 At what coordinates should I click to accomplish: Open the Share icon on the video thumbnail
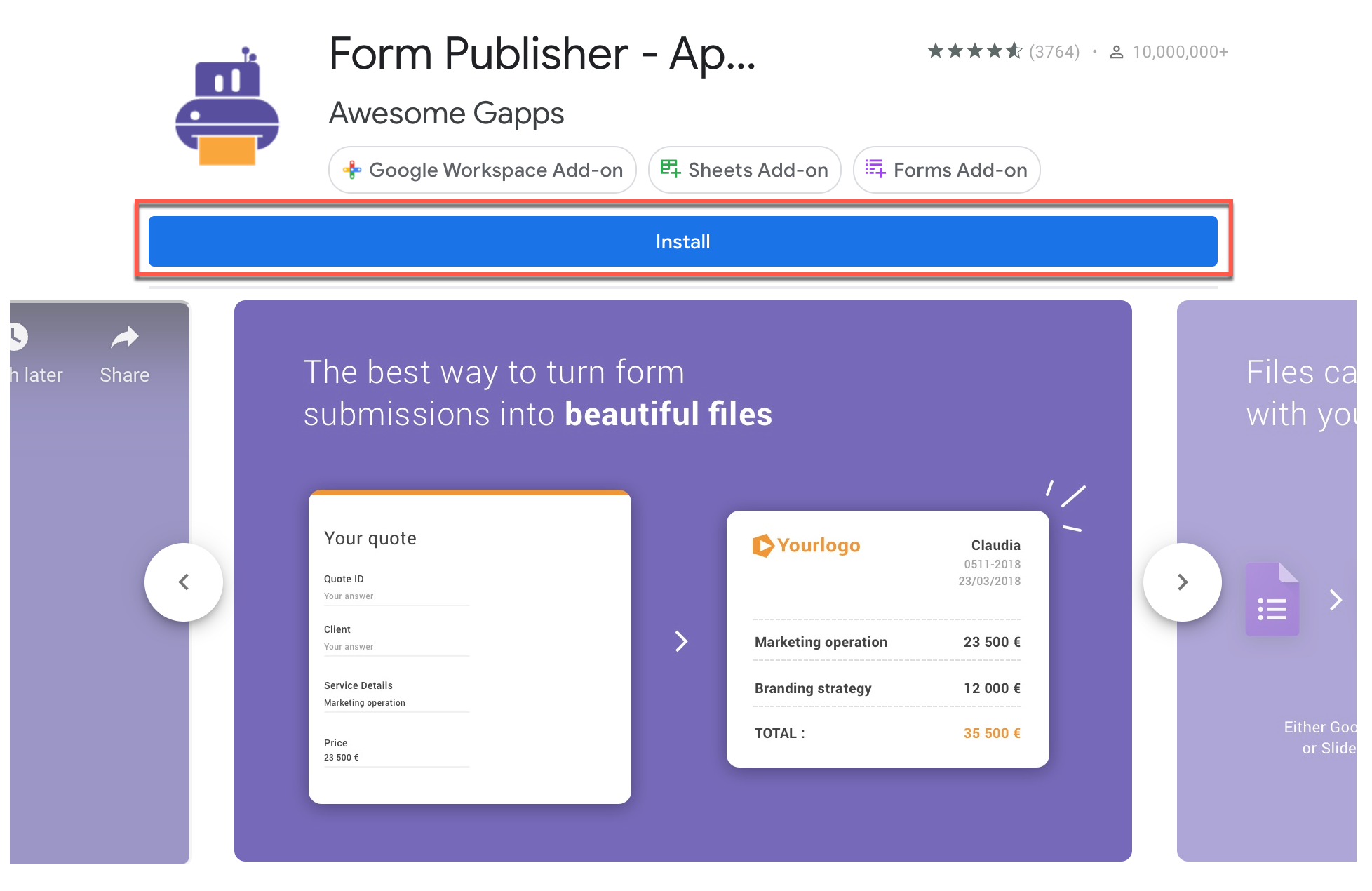(123, 337)
